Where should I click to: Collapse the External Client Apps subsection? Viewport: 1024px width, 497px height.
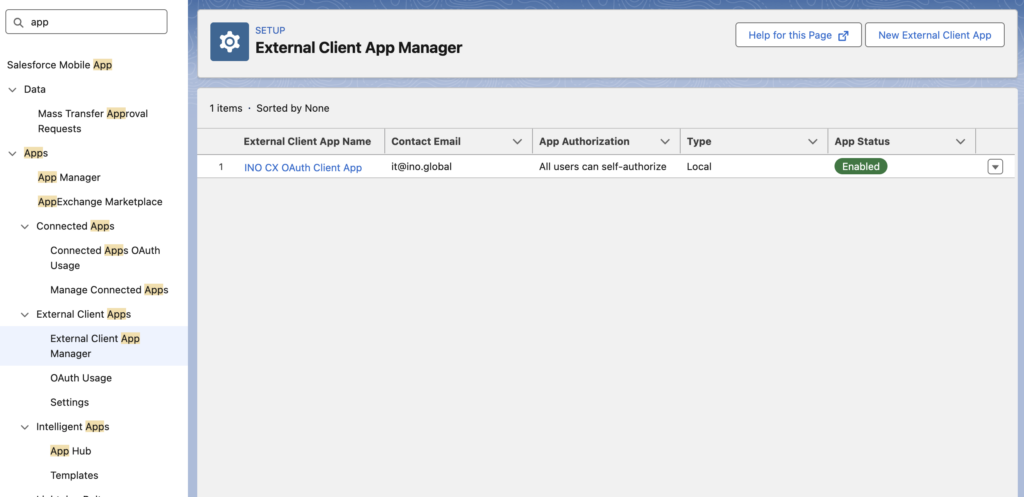pyautogui.click(x=25, y=314)
